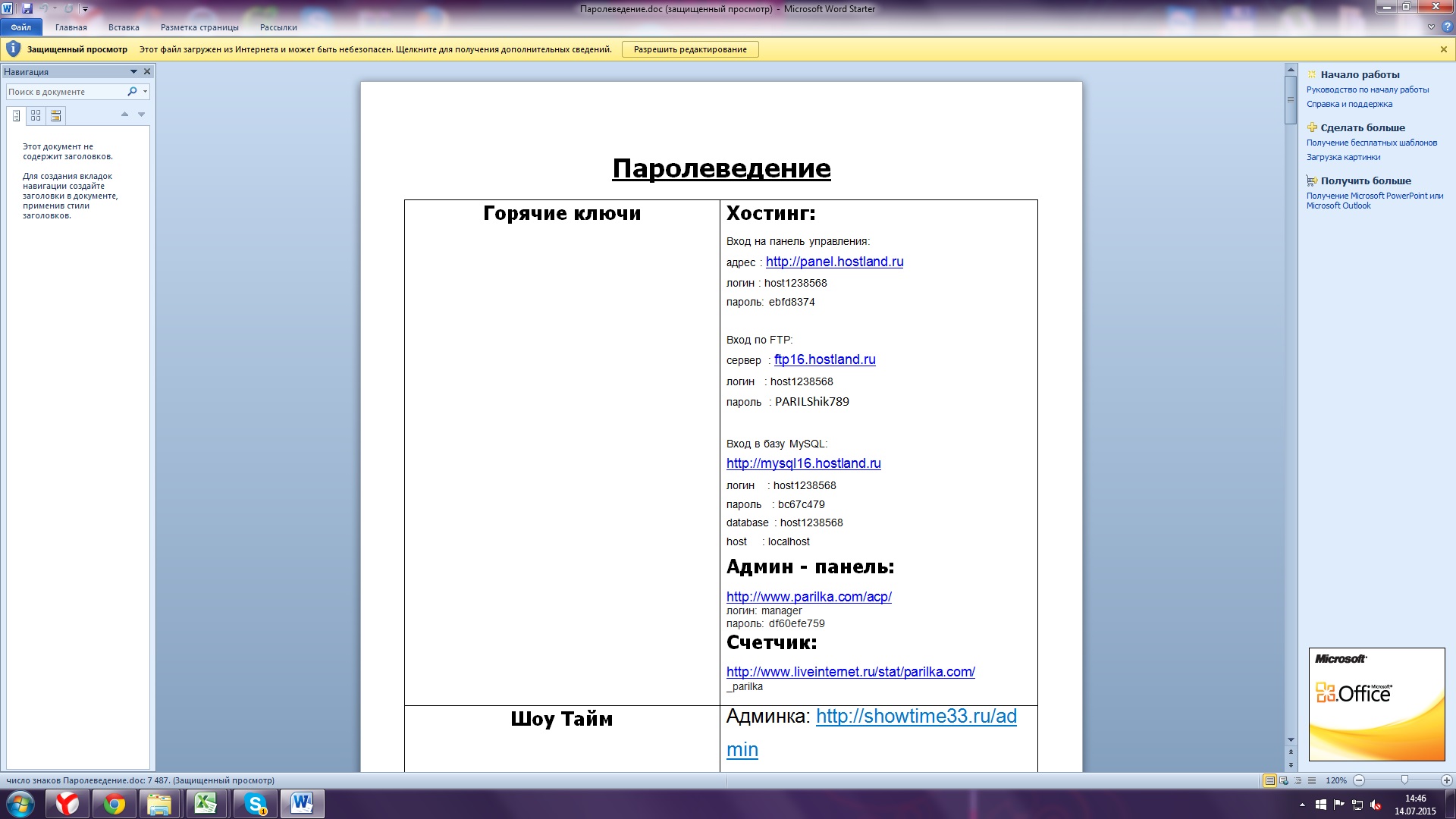Open Customize Quick Access Toolbar dropdown
The height and width of the screenshot is (819, 1456).
85,9
